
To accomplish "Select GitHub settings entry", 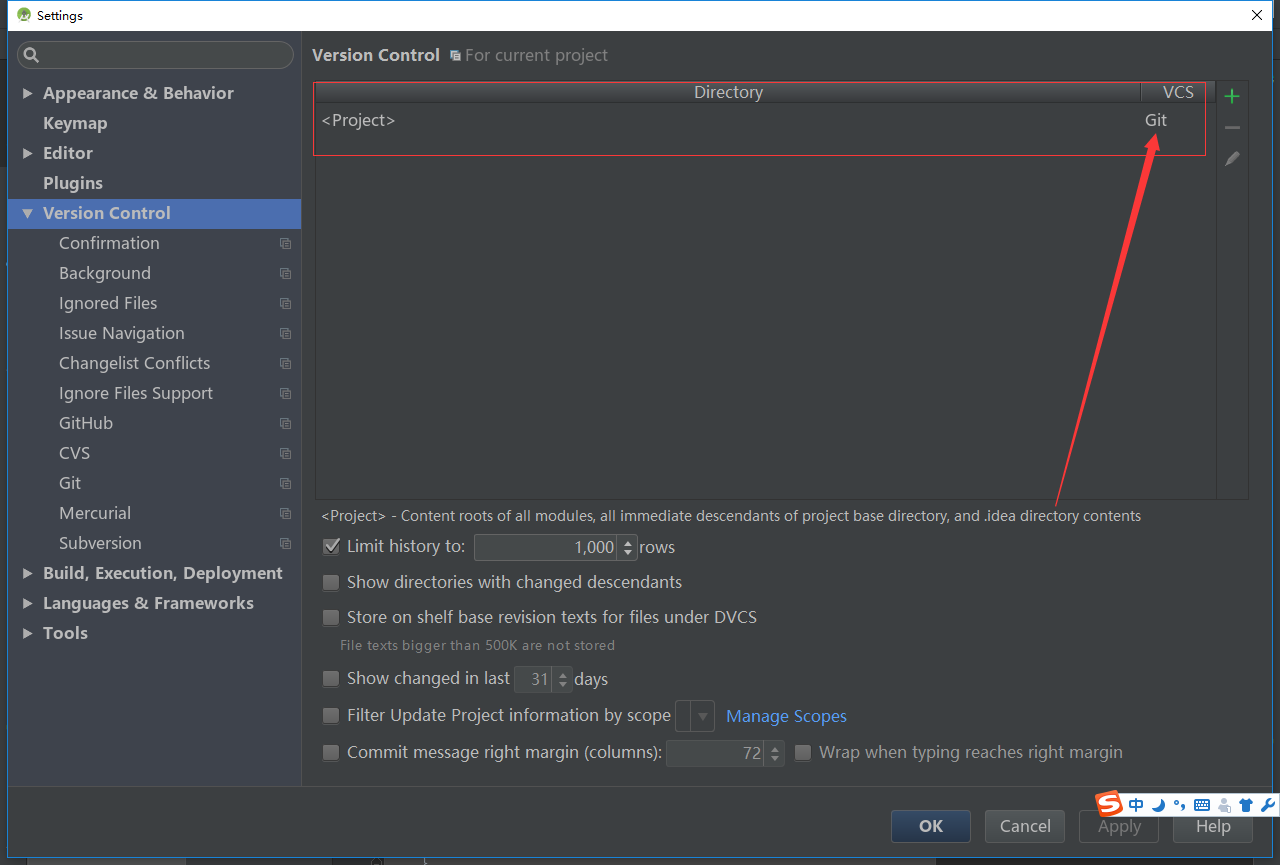I will click(86, 423).
